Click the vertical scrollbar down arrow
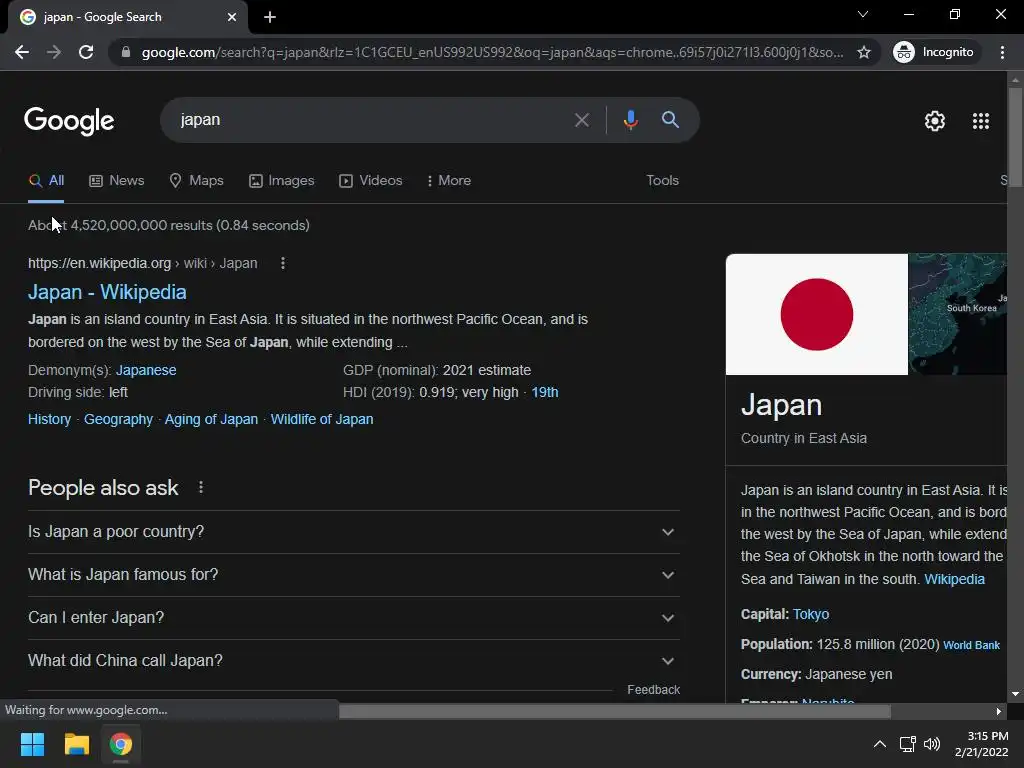1024x768 pixels. (x=1015, y=694)
